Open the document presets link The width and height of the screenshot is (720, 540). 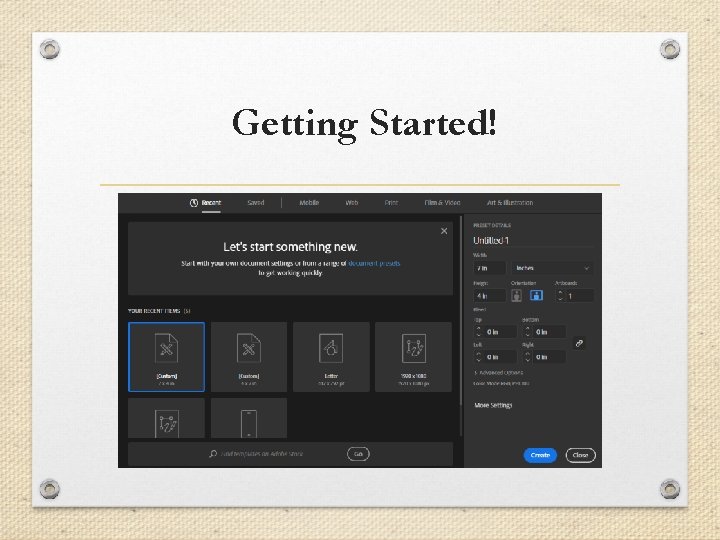tap(374, 263)
